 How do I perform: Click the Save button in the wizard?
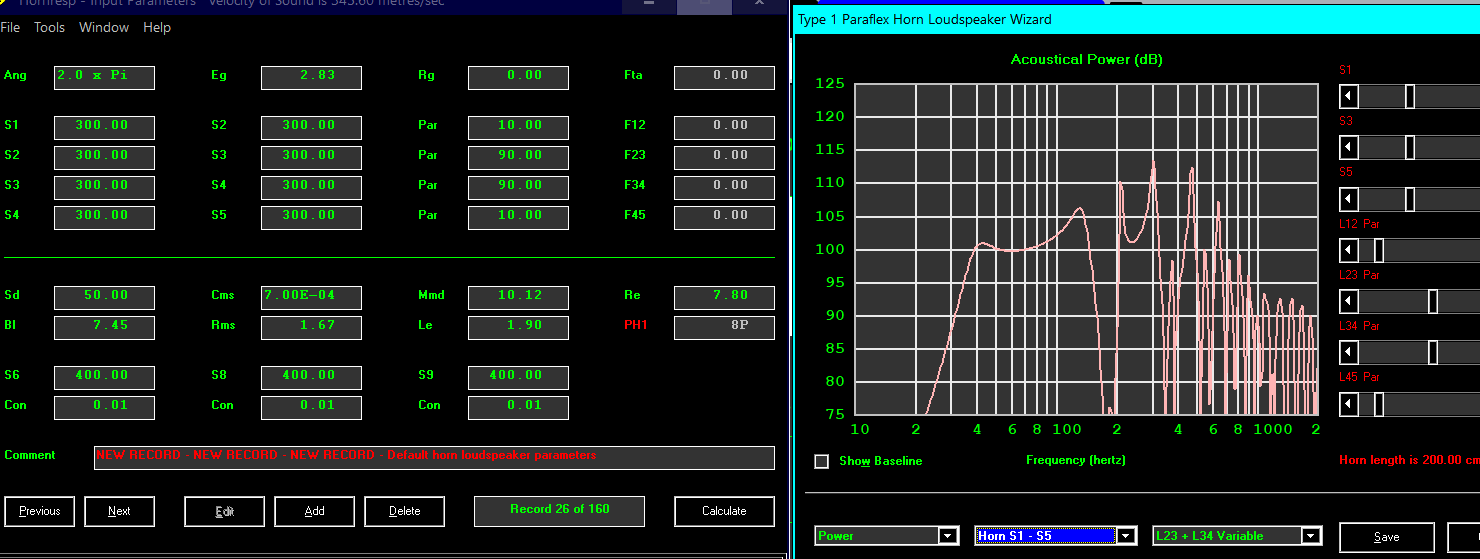pyautogui.click(x=1386, y=537)
